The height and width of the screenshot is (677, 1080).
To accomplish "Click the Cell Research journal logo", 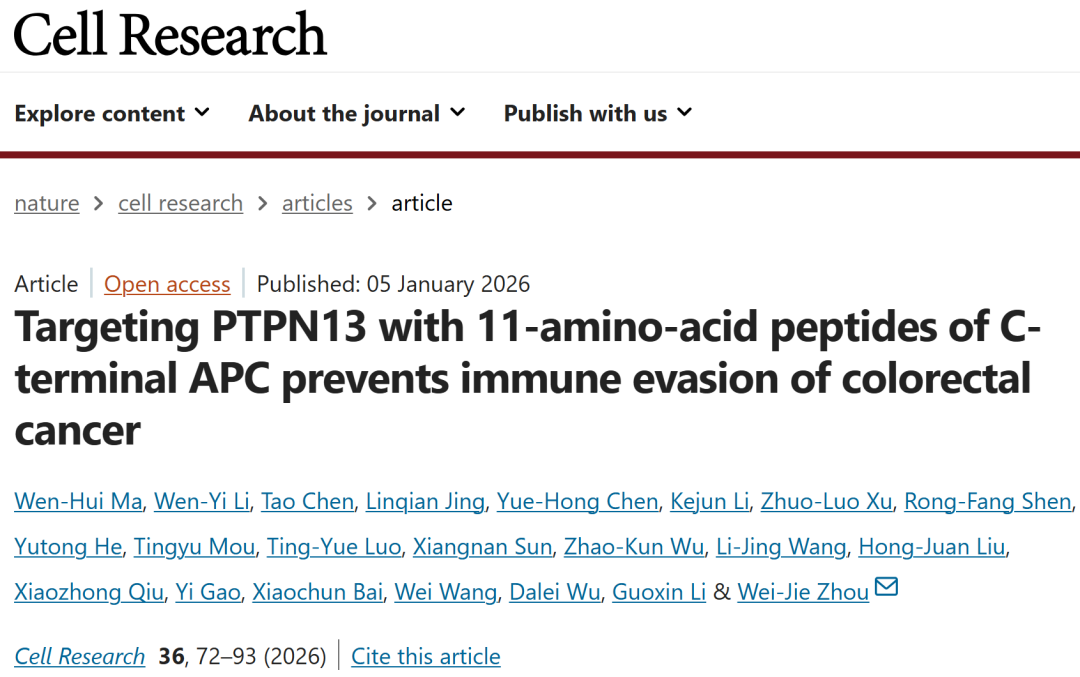I will [x=170, y=34].
